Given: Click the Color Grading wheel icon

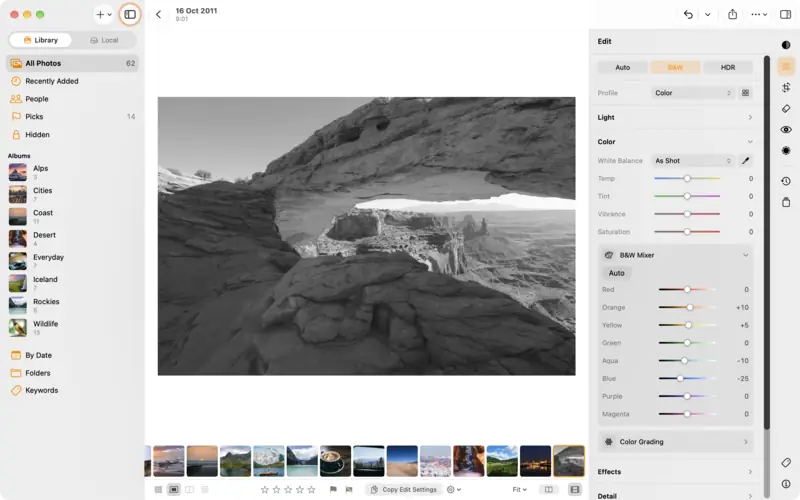Looking at the screenshot, I should click(609, 442).
